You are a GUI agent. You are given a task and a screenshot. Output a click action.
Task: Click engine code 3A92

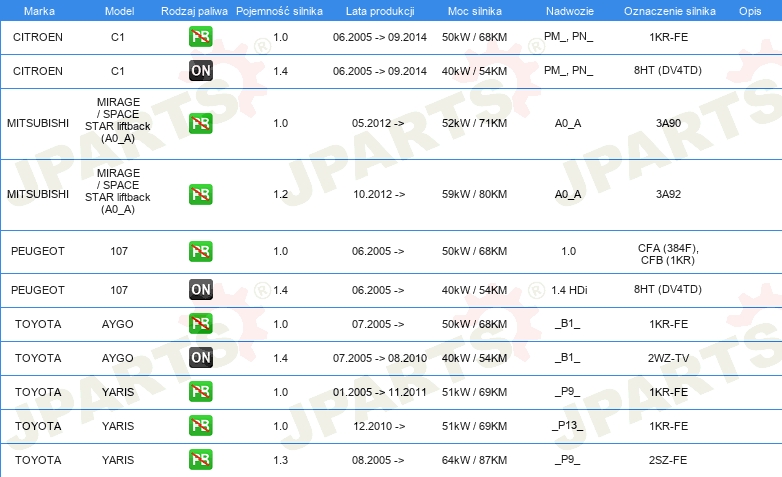pyautogui.click(x=668, y=194)
